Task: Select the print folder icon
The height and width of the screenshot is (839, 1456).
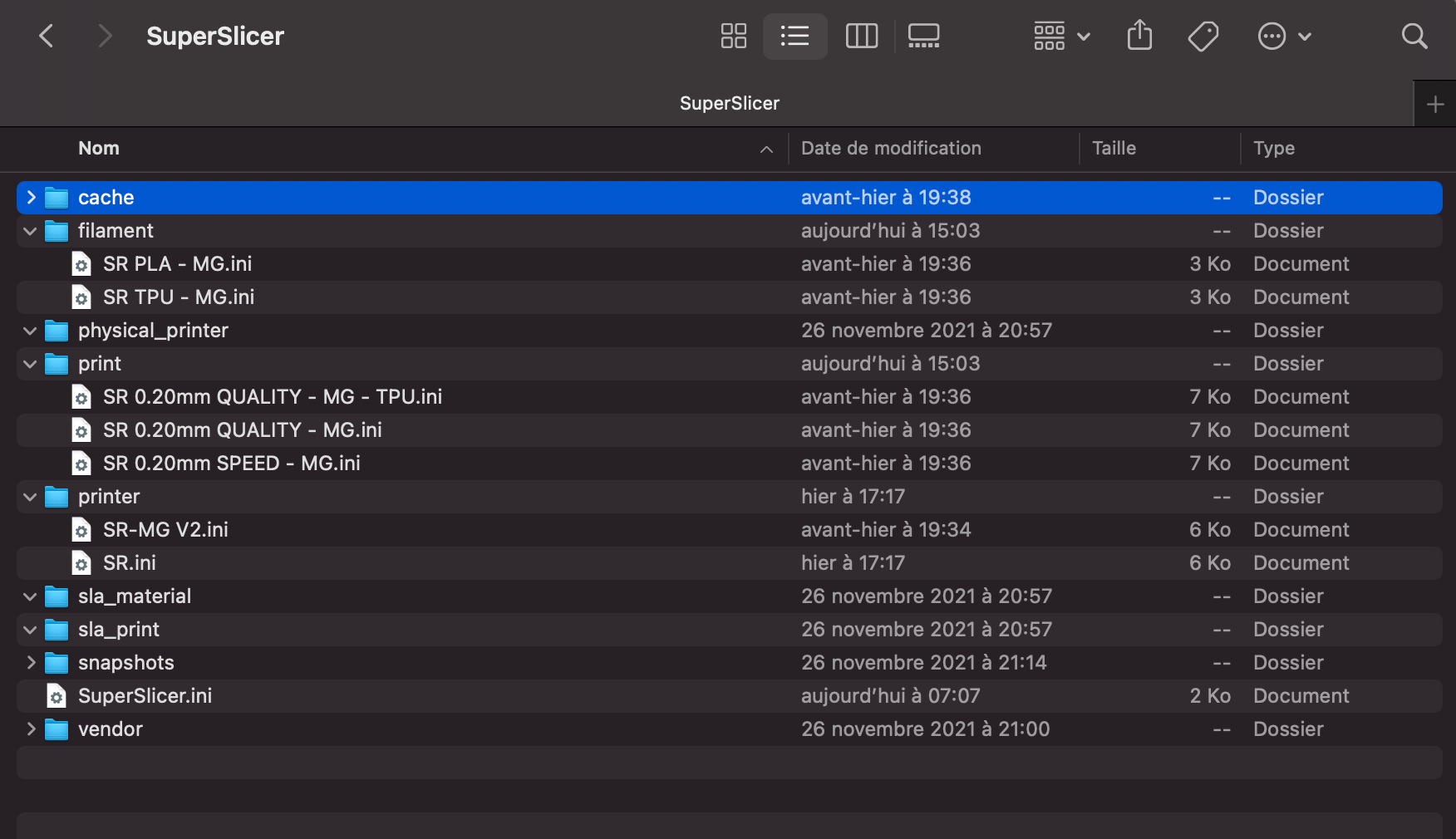Action: 57,364
